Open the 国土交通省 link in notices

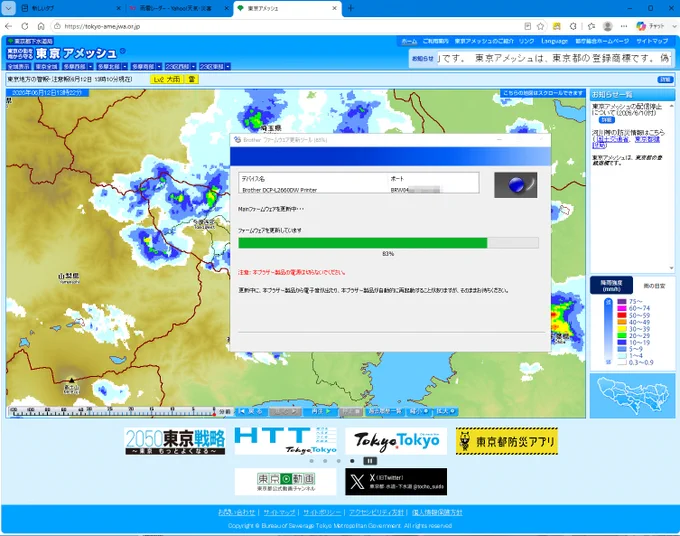613,139
